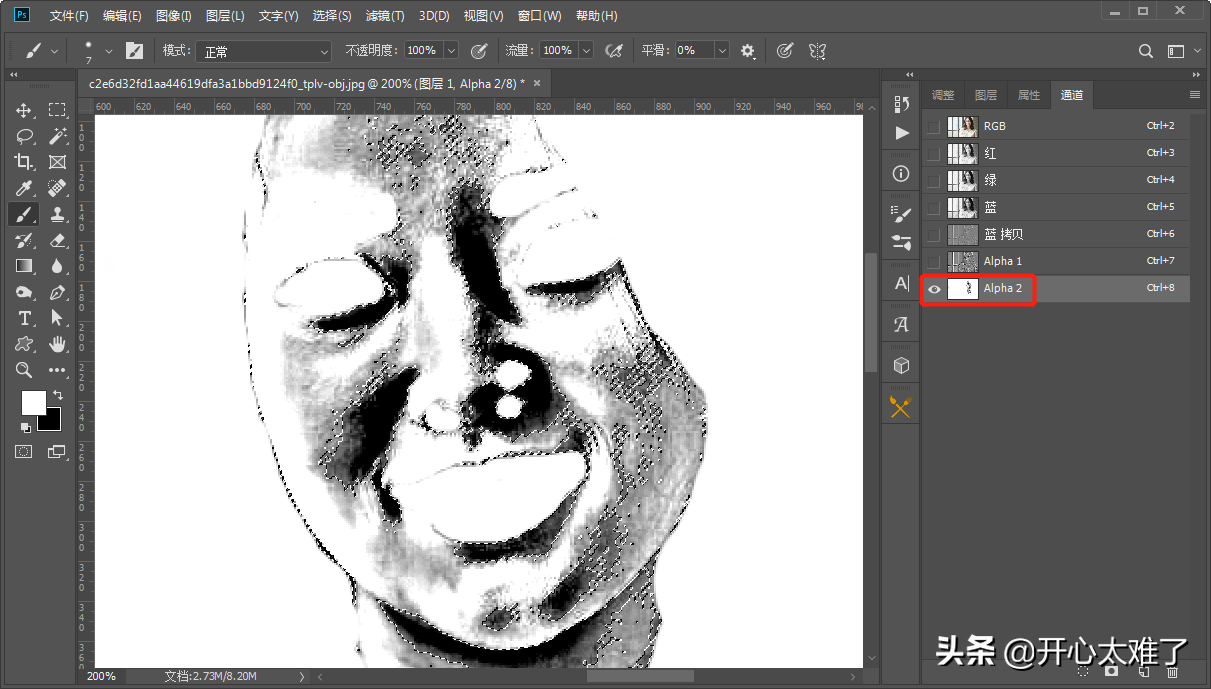This screenshot has width=1211, height=689.
Task: Select the Hand tool
Action: [57, 344]
